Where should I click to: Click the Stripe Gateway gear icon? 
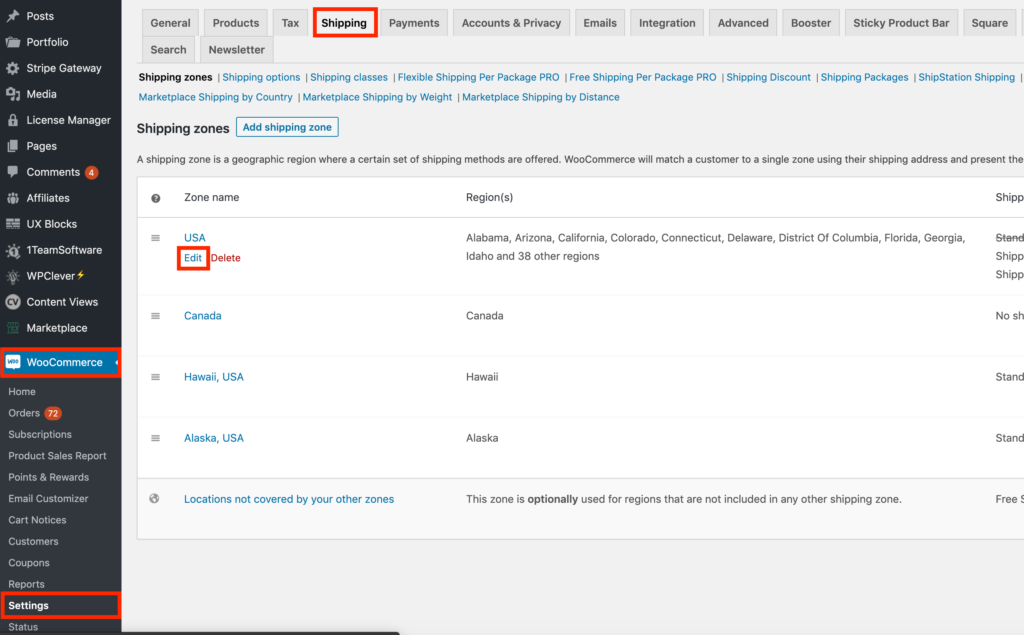pos(12,68)
